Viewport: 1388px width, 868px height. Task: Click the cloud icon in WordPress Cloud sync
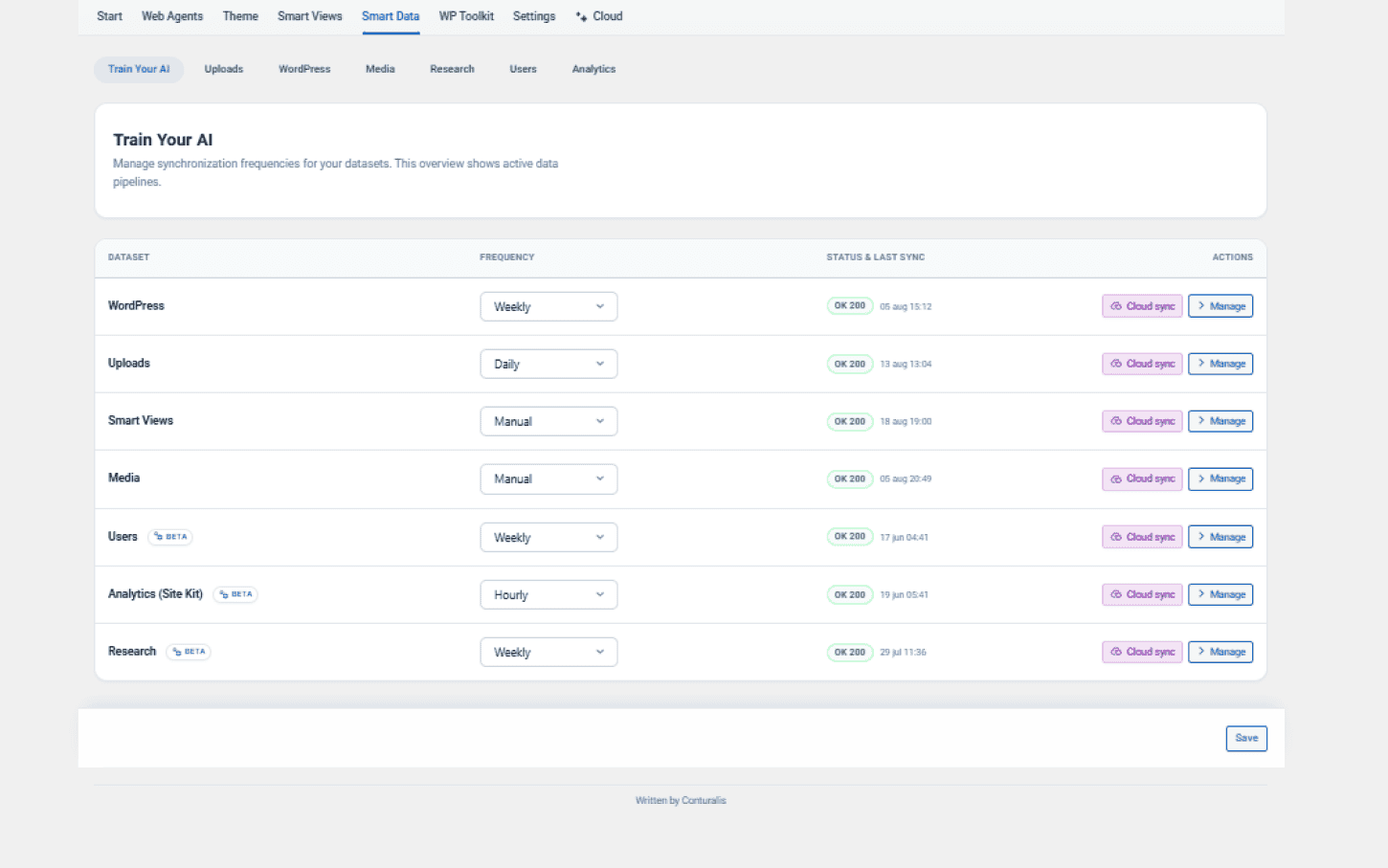1115,306
